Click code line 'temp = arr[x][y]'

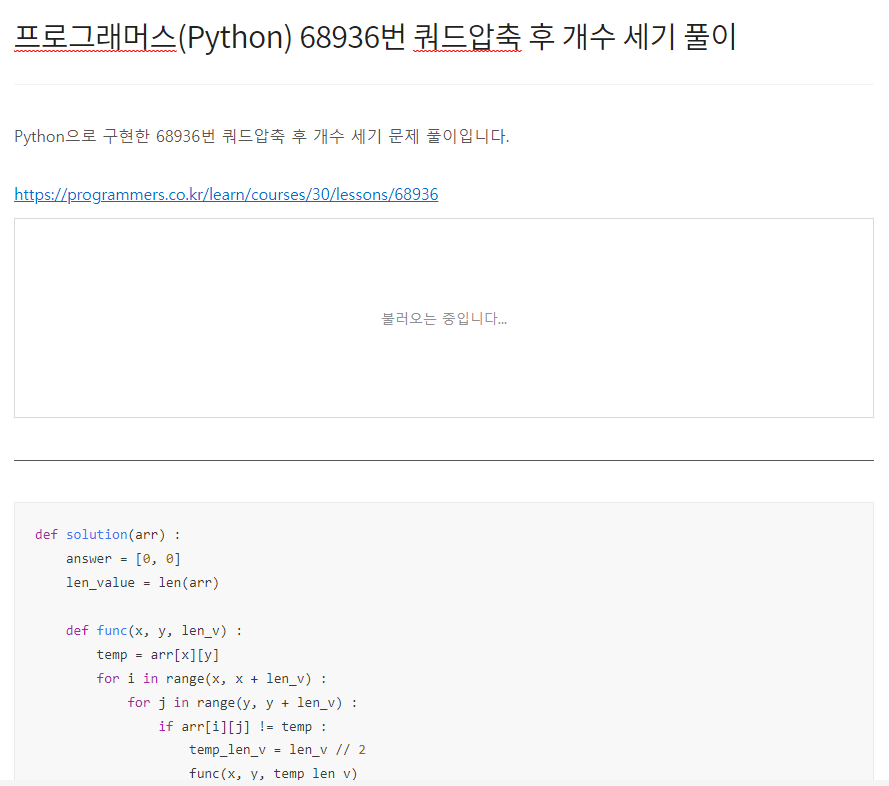pyautogui.click(x=158, y=655)
